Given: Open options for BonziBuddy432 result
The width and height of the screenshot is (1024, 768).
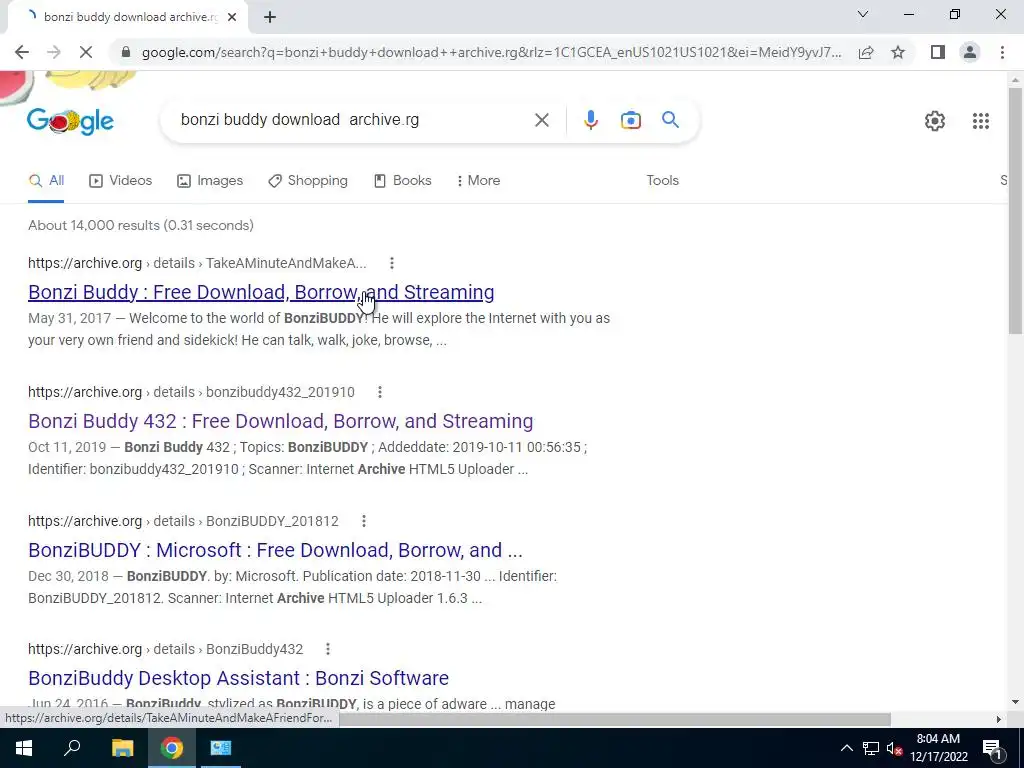Looking at the screenshot, I should [328, 649].
